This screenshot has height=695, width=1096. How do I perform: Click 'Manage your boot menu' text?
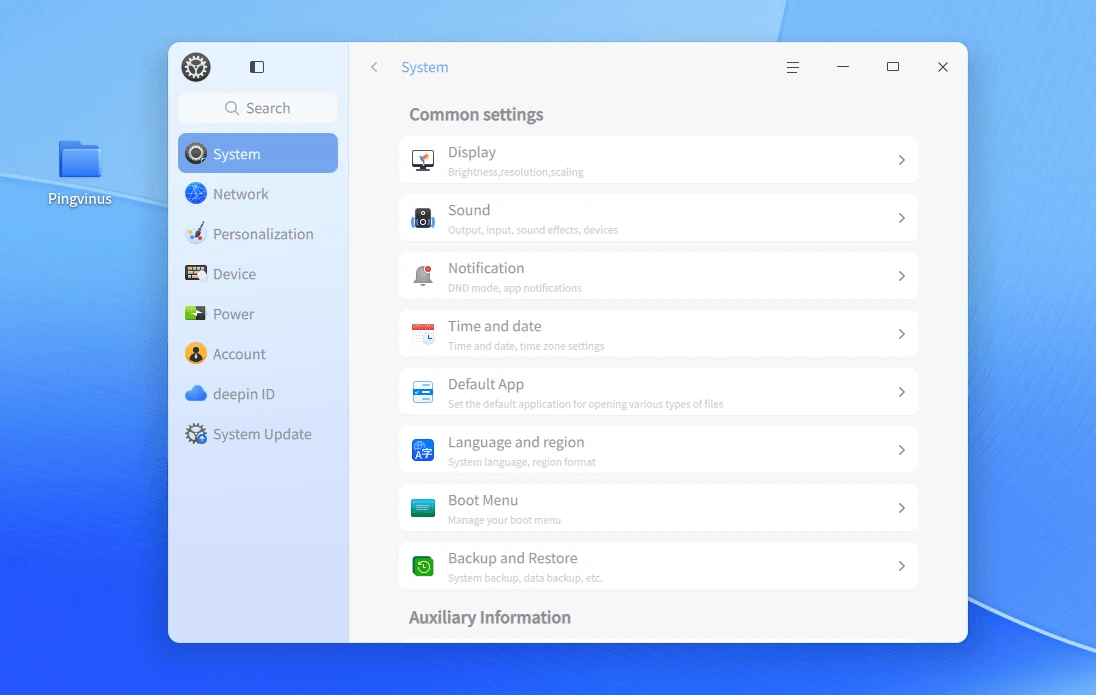(504, 520)
